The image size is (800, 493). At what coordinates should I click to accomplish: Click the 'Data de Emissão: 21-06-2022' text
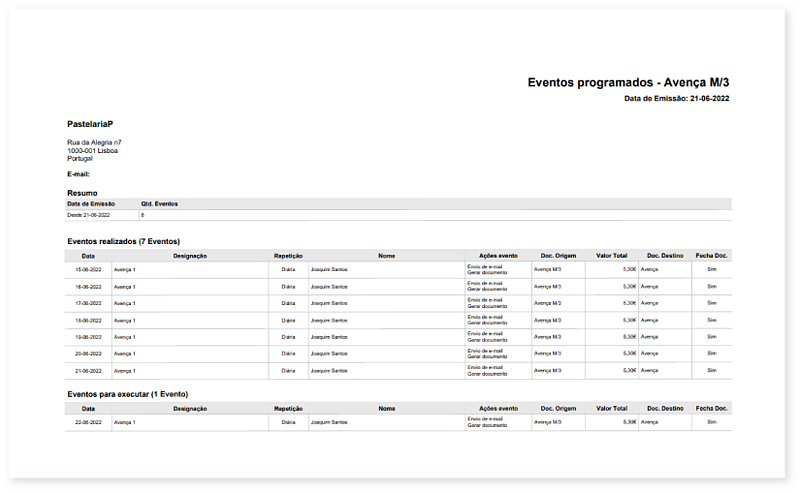pyautogui.click(x=677, y=99)
